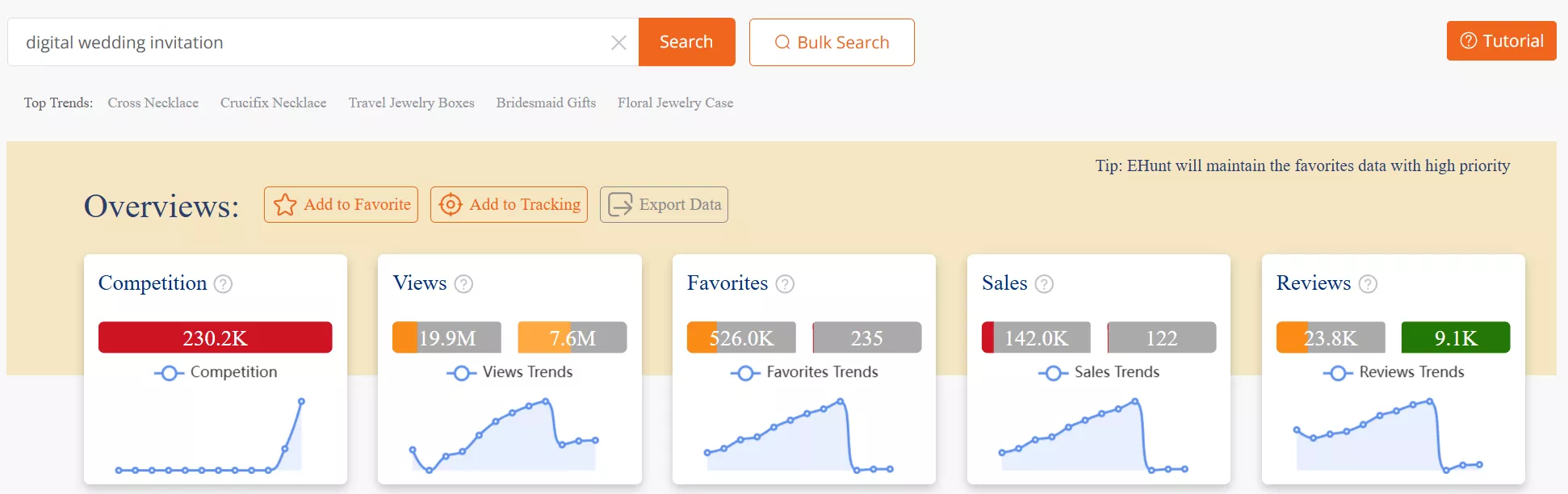Click the Export Data button
This screenshot has height=494, width=1568.
664,205
